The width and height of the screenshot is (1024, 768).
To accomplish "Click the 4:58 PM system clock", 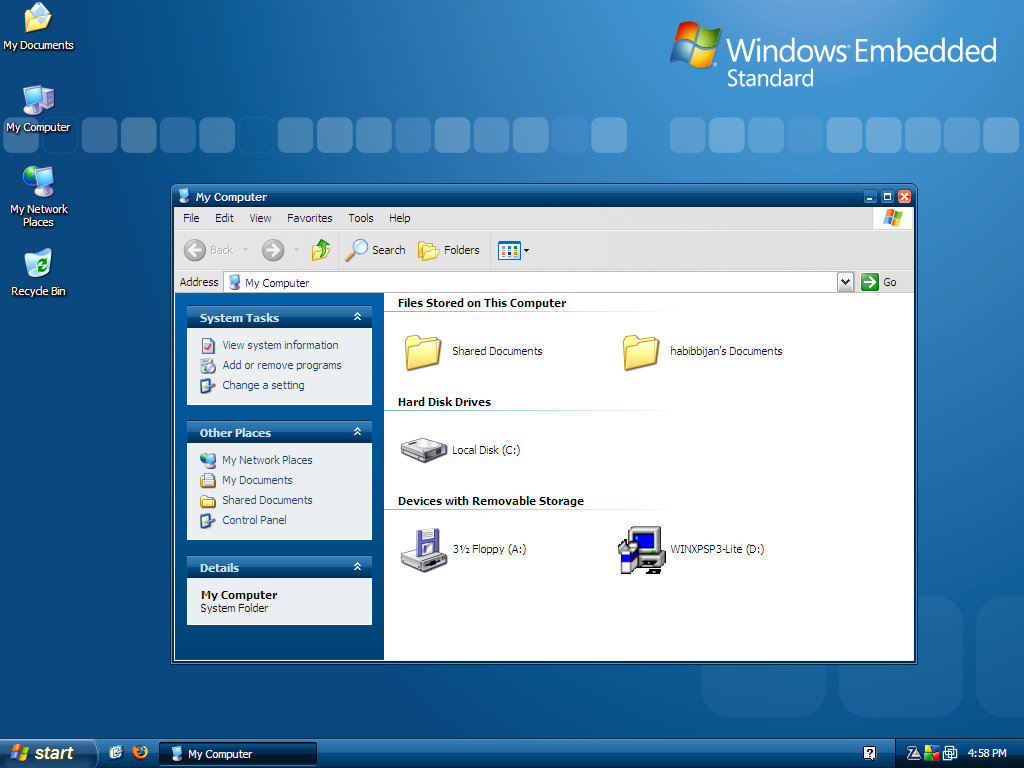I will 987,754.
